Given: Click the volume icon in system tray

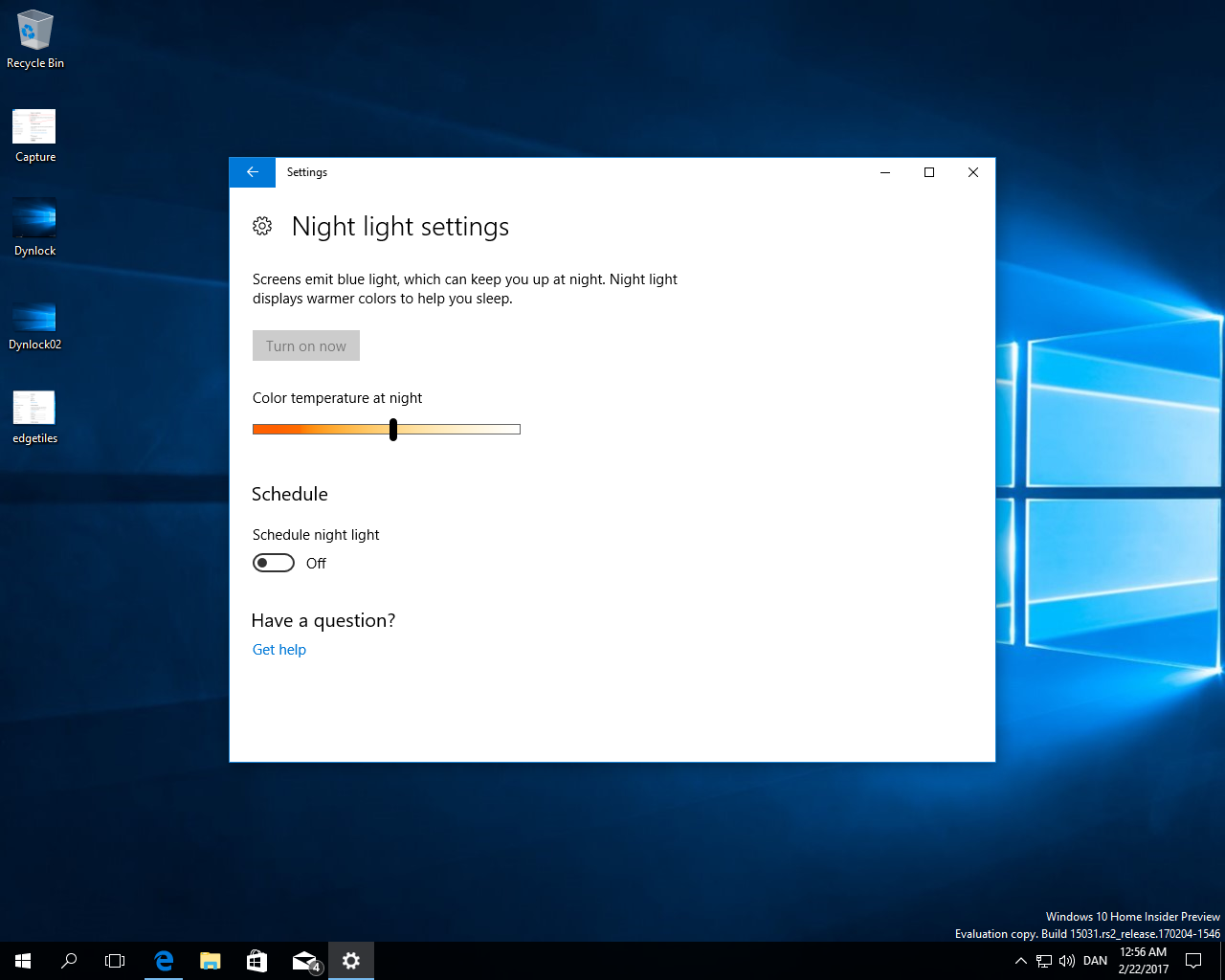Looking at the screenshot, I should coord(1067,961).
